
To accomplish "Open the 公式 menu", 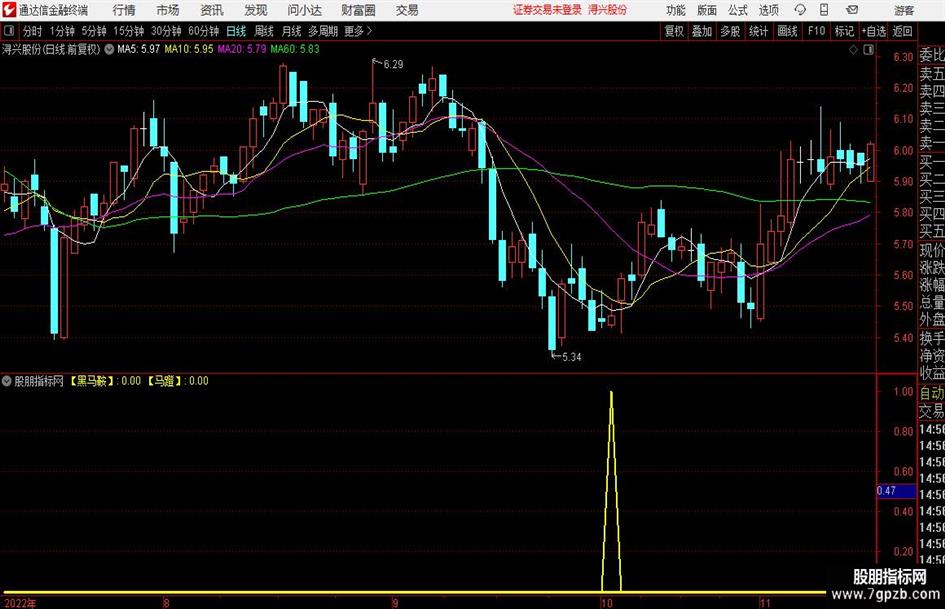I will tap(738, 10).
